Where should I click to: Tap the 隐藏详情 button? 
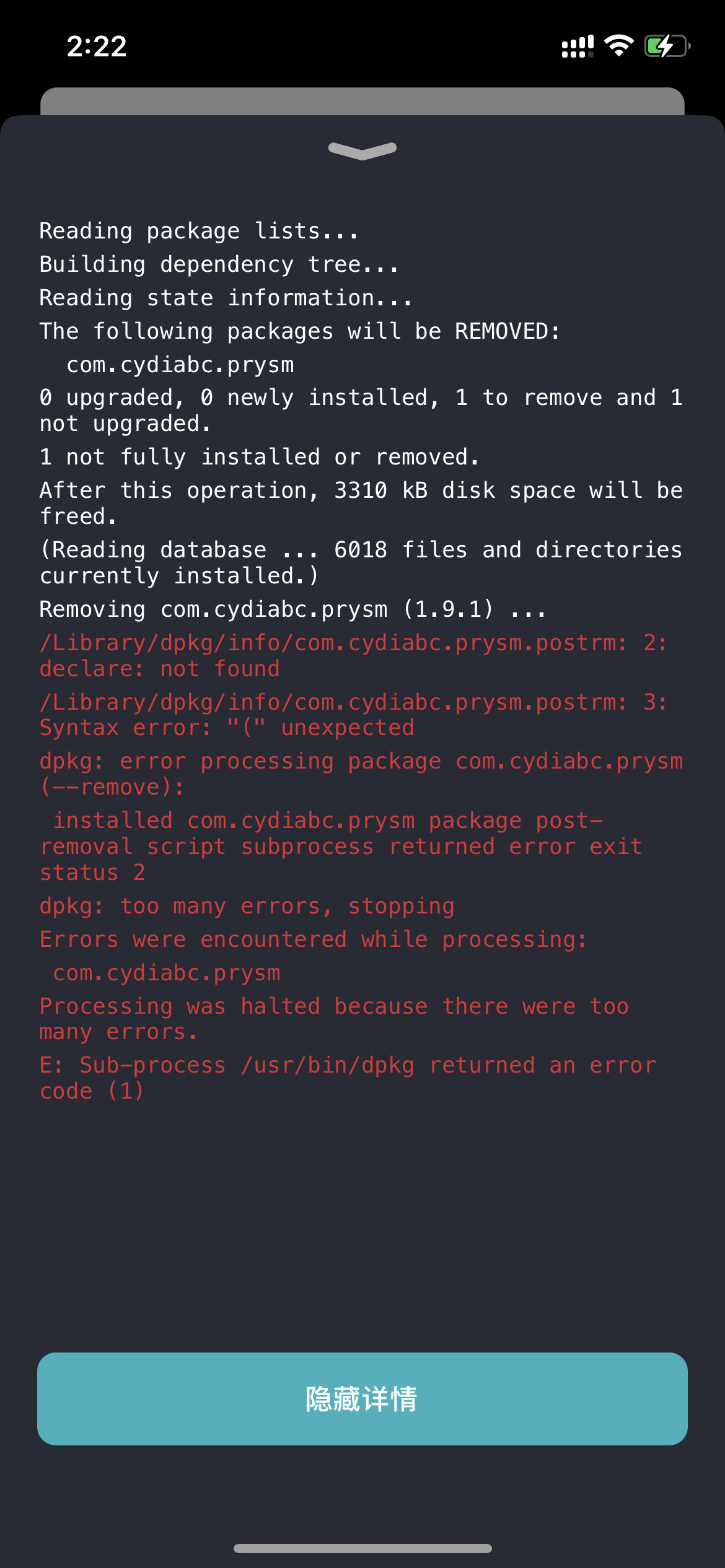coord(362,1399)
